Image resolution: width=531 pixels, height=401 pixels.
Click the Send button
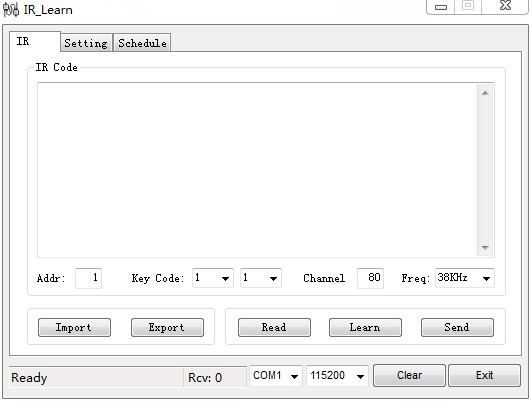pos(457,328)
